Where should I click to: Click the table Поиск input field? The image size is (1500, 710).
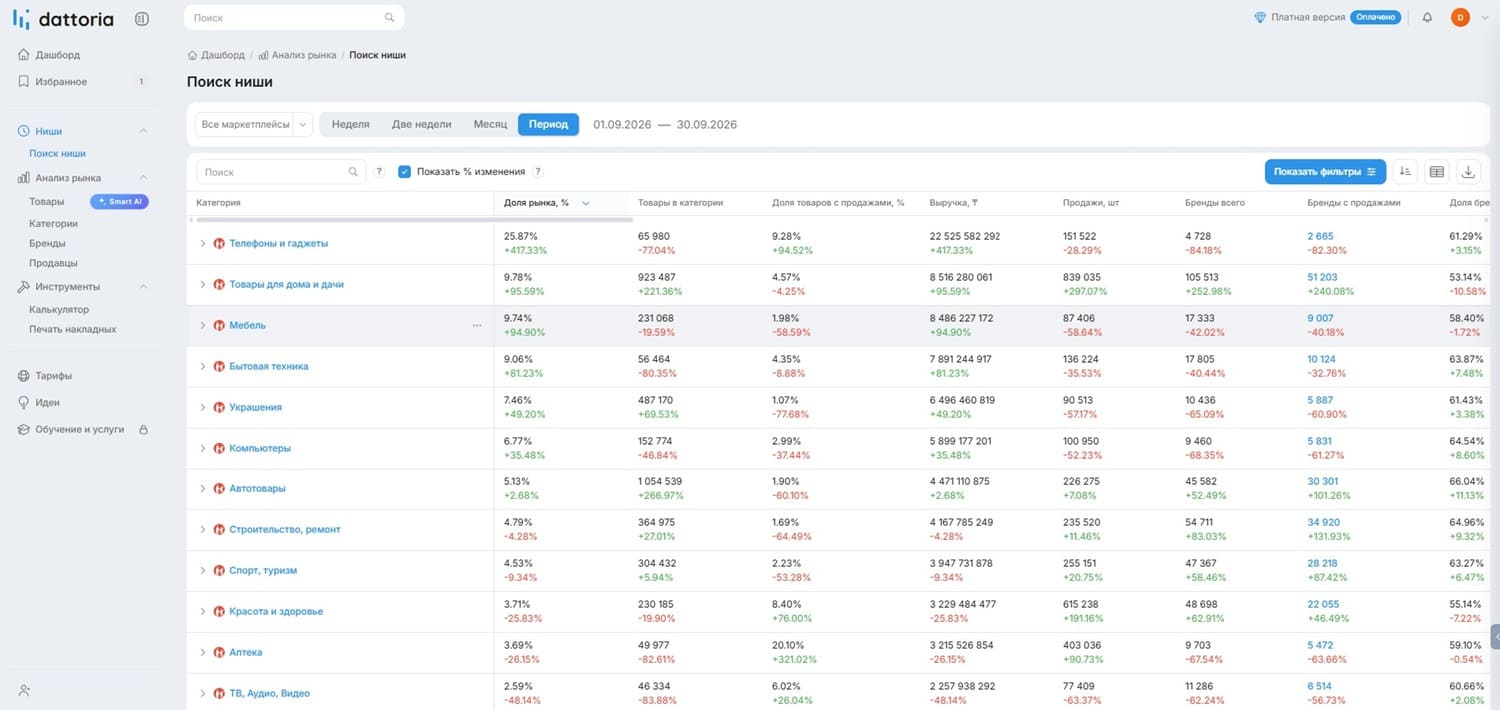(281, 172)
